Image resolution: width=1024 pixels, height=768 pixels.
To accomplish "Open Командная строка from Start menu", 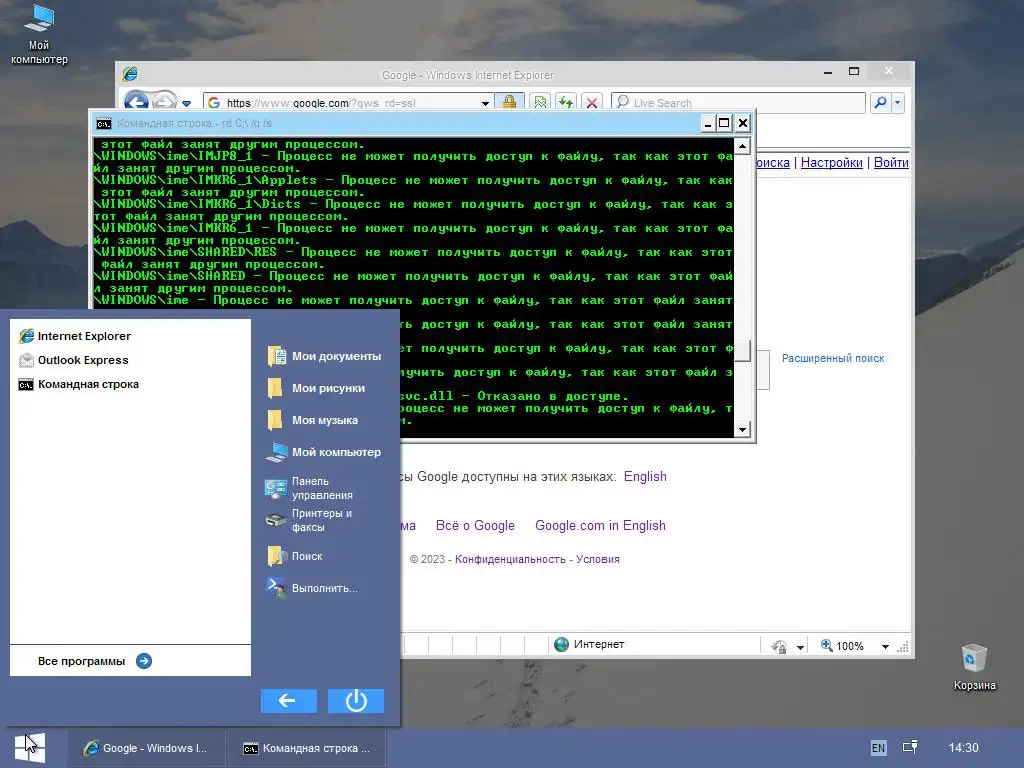I will tap(79, 384).
